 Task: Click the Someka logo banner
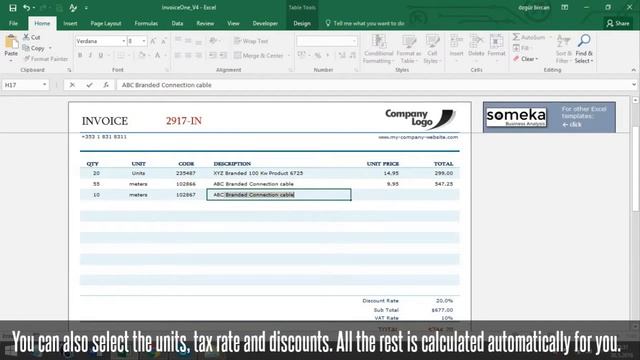tap(549, 117)
